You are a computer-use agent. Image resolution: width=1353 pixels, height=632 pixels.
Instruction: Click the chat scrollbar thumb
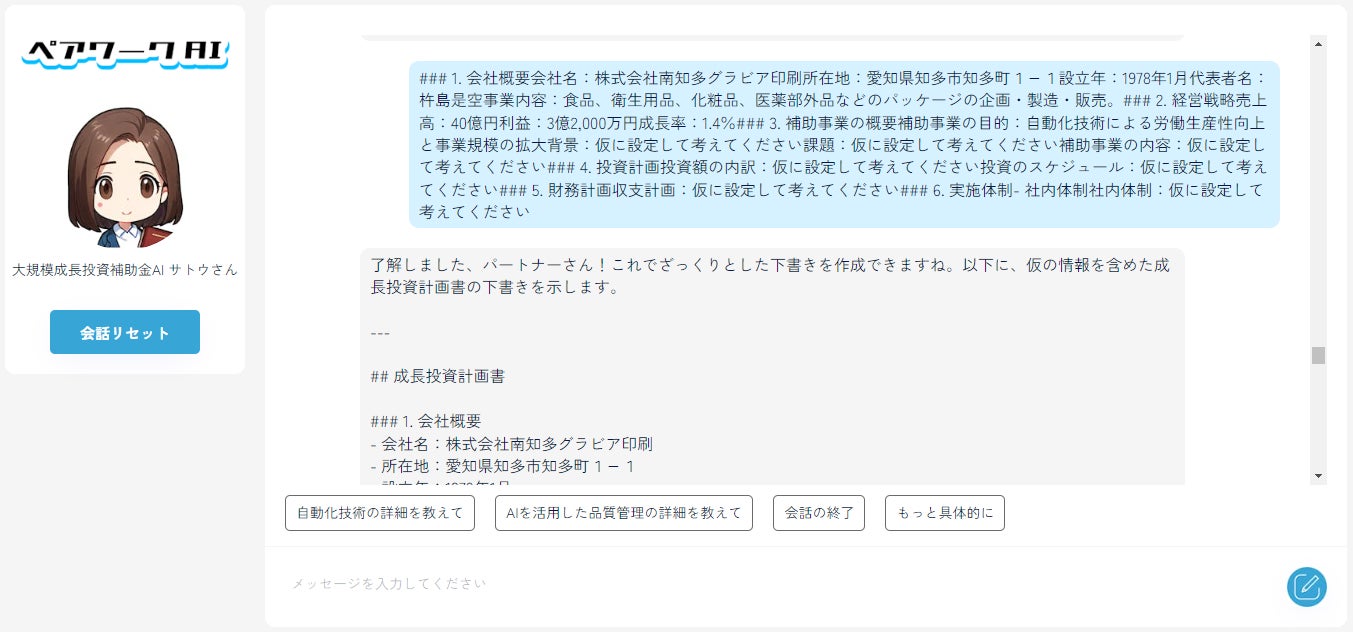(x=1318, y=355)
